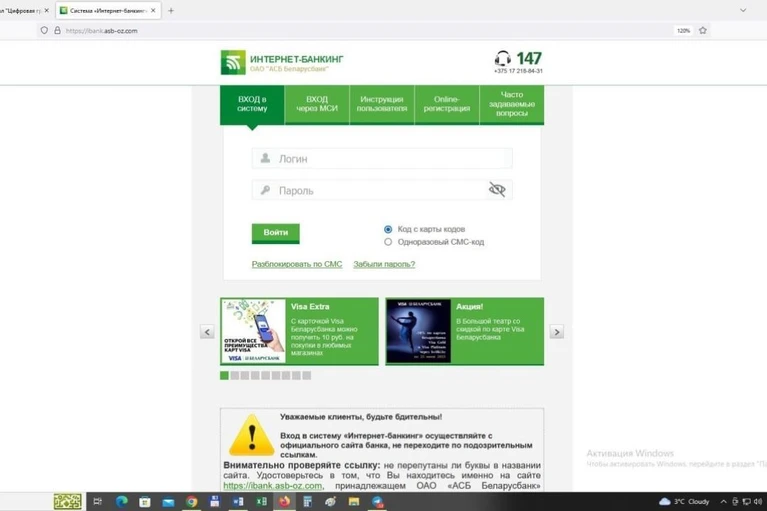Screen dimensions: 767x511
Task: Click into the 'Логин' input field
Action: point(382,158)
